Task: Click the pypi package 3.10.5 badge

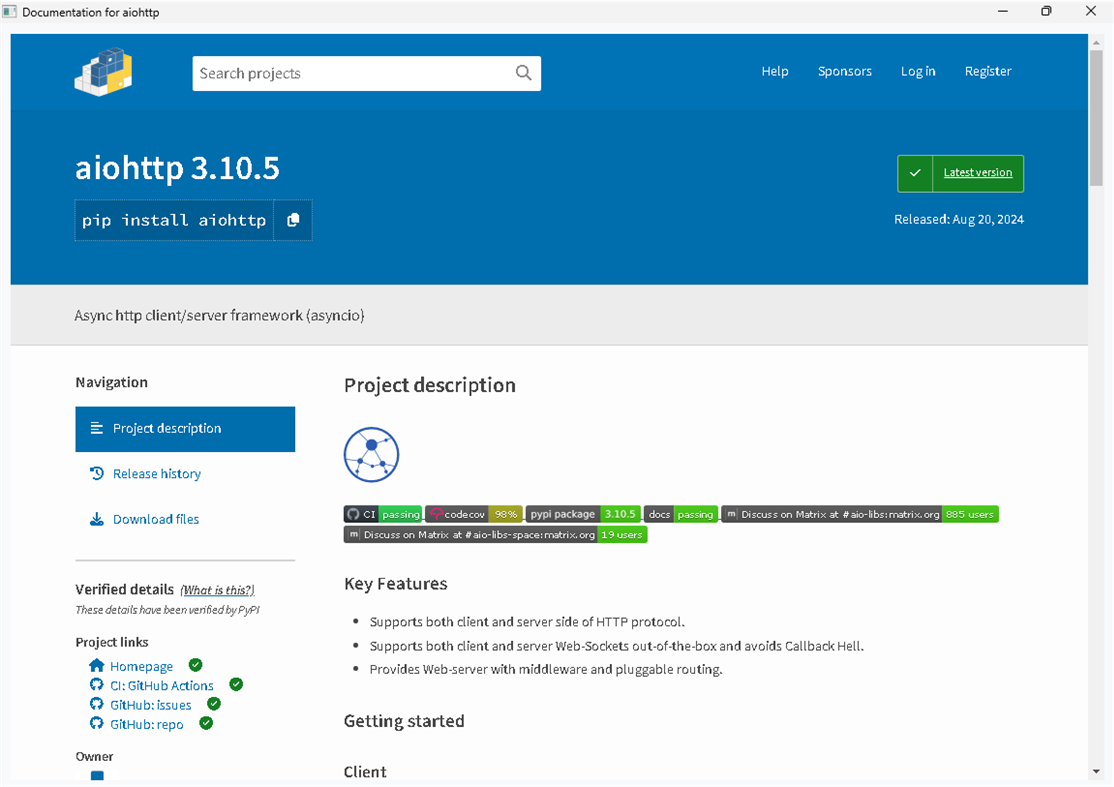Action: (583, 514)
